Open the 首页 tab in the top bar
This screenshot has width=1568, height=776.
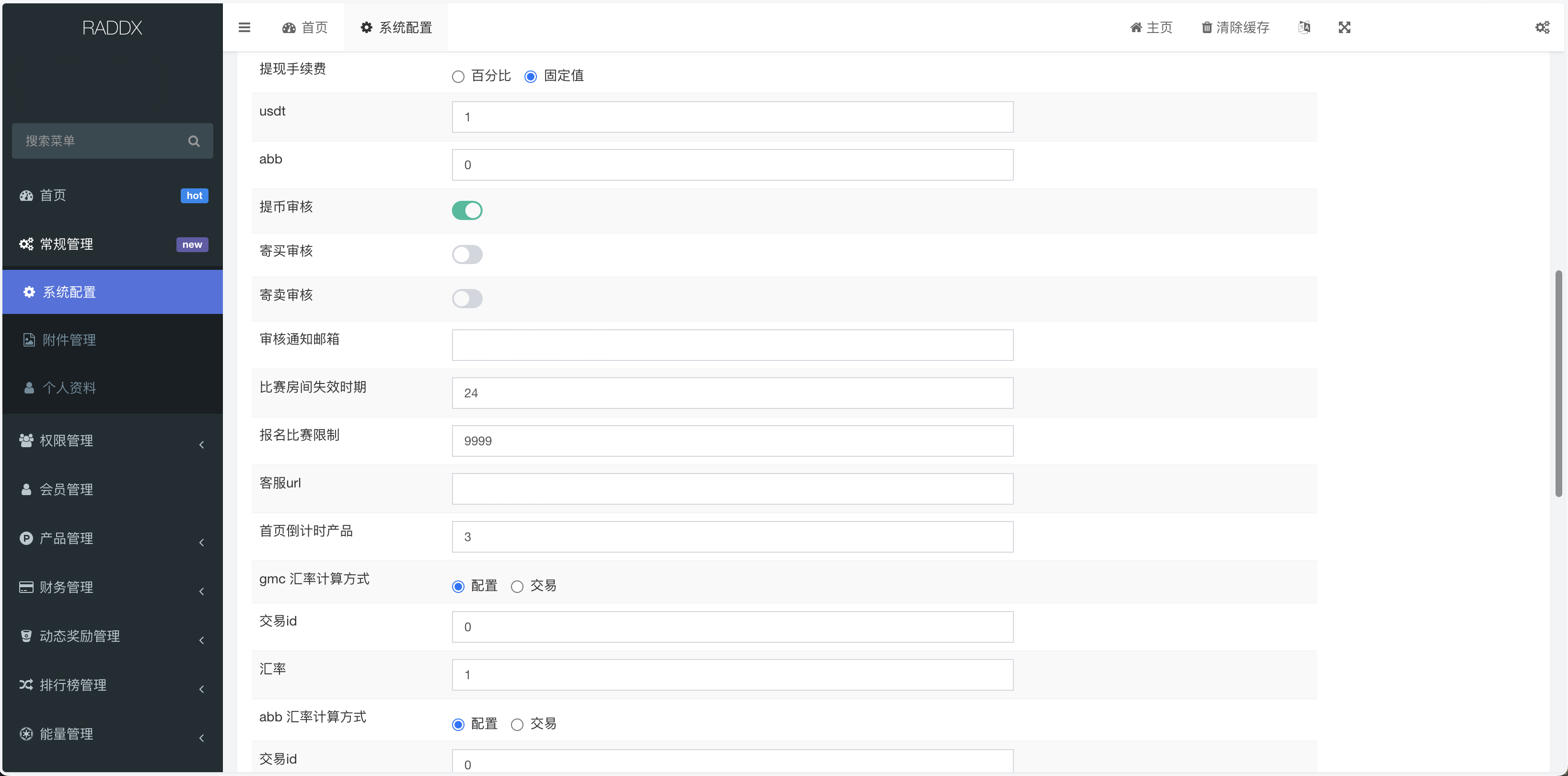point(305,27)
